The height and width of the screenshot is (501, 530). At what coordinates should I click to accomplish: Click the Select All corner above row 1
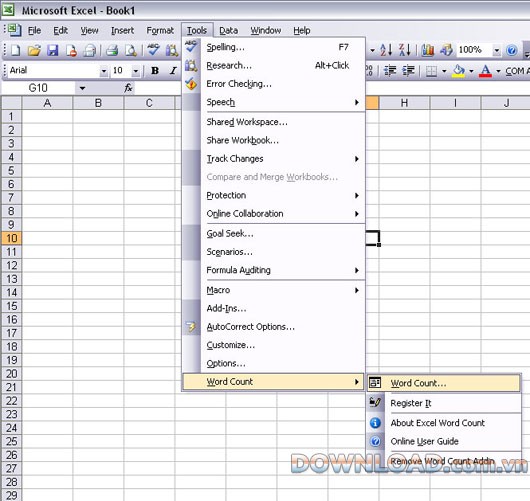tap(11, 103)
